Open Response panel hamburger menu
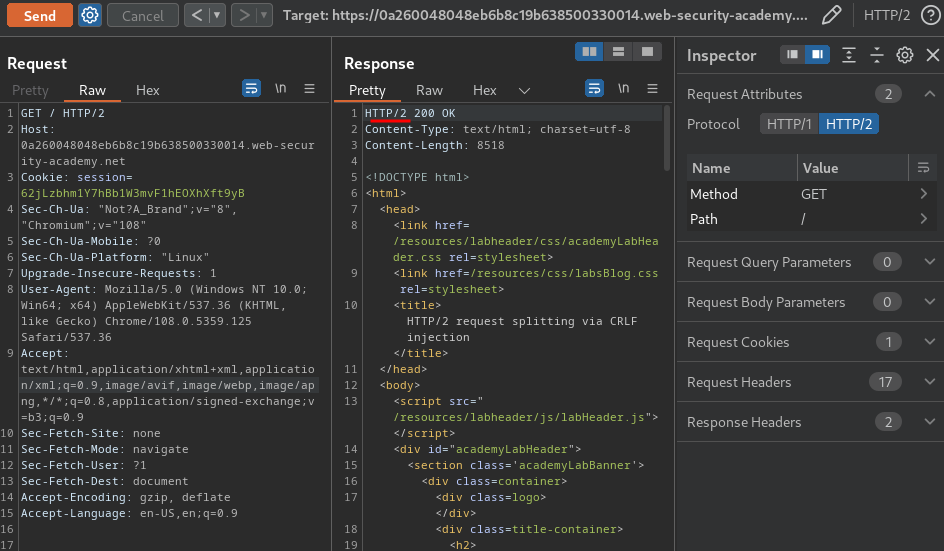 [652, 89]
